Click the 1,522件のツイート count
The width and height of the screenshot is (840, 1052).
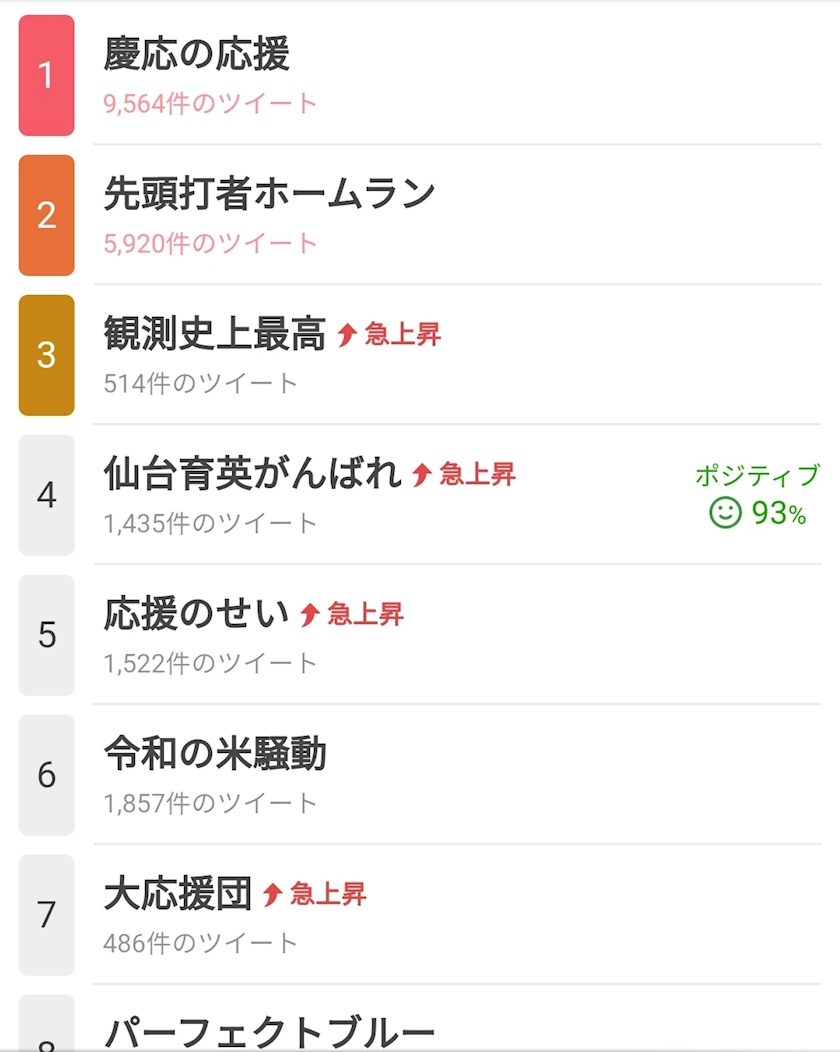pyautogui.click(x=210, y=664)
